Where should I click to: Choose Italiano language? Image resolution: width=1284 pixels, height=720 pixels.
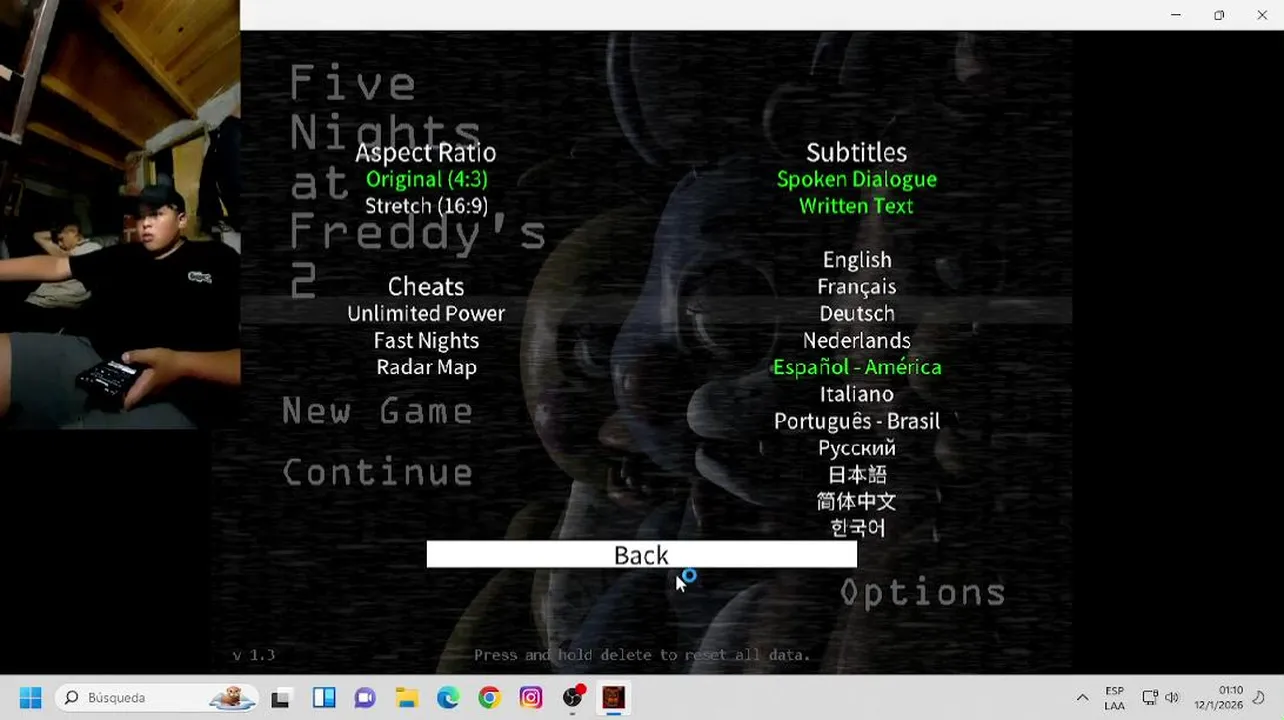point(857,394)
